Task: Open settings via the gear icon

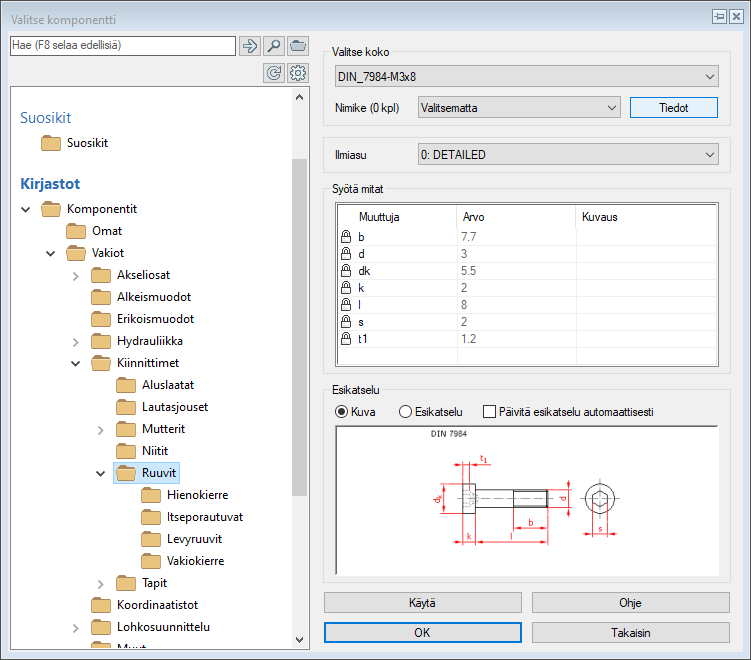Action: point(298,73)
